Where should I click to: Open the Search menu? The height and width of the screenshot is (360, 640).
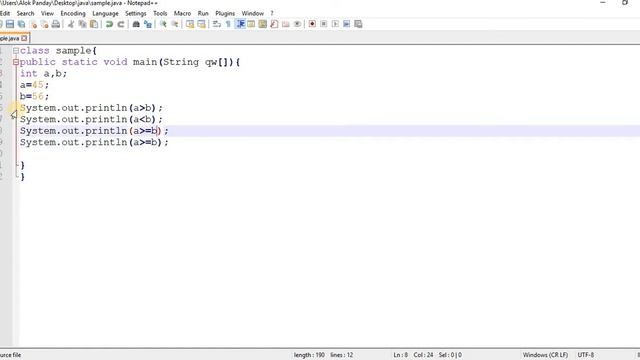coord(25,13)
